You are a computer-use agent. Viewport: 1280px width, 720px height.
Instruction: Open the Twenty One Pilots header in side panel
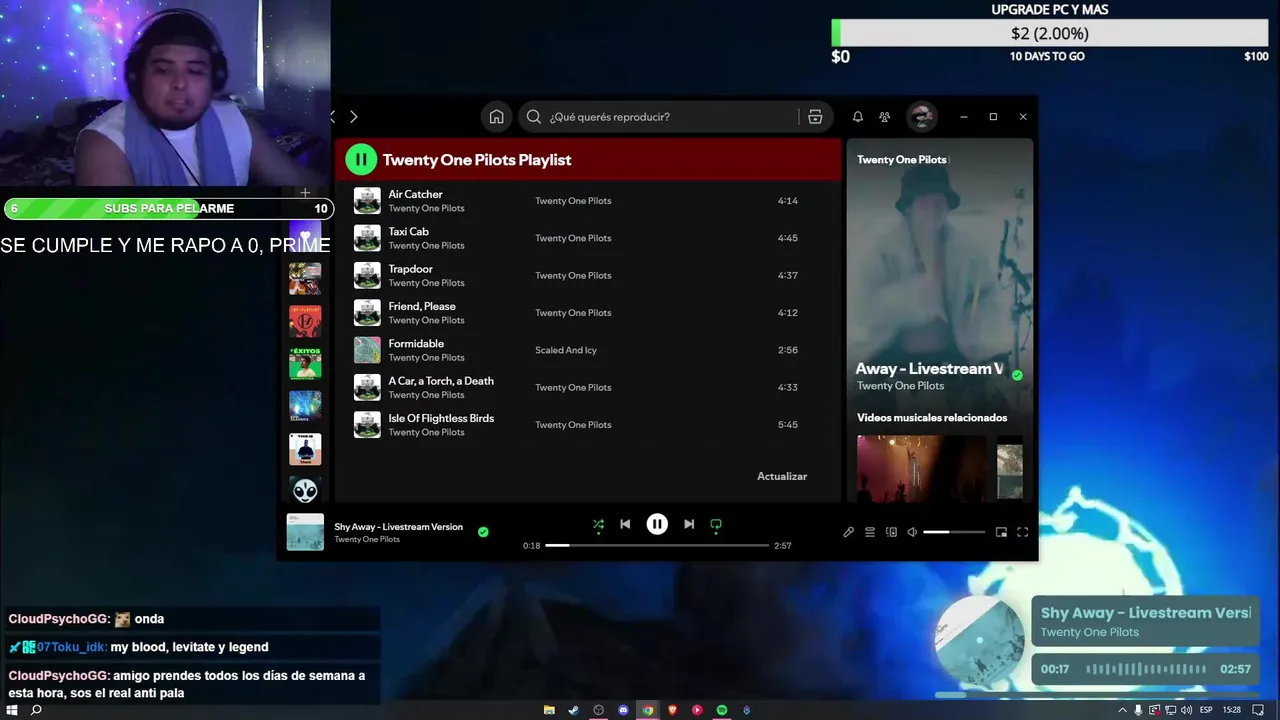(902, 159)
